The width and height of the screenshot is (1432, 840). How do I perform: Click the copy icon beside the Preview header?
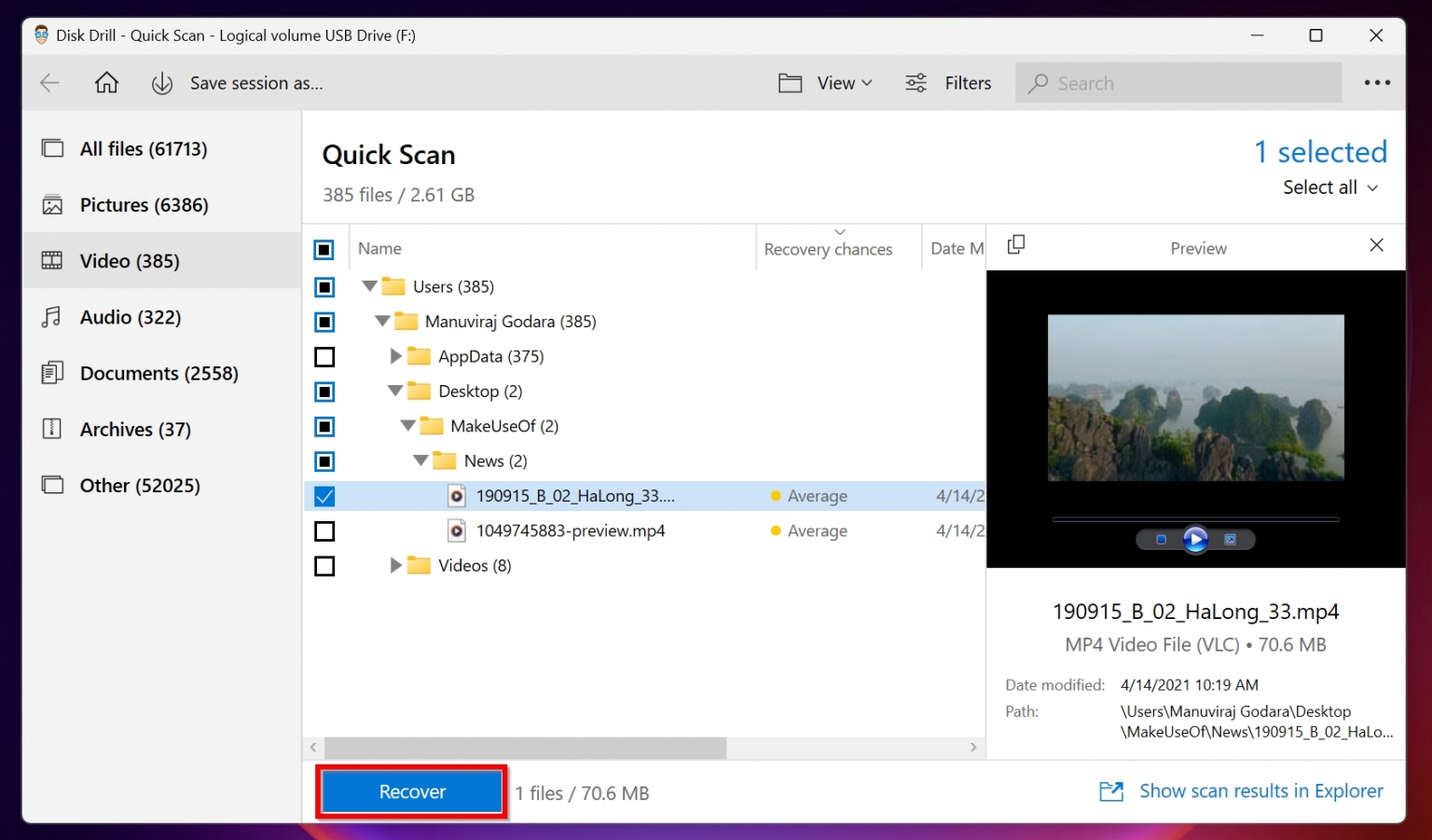pos(1015,244)
